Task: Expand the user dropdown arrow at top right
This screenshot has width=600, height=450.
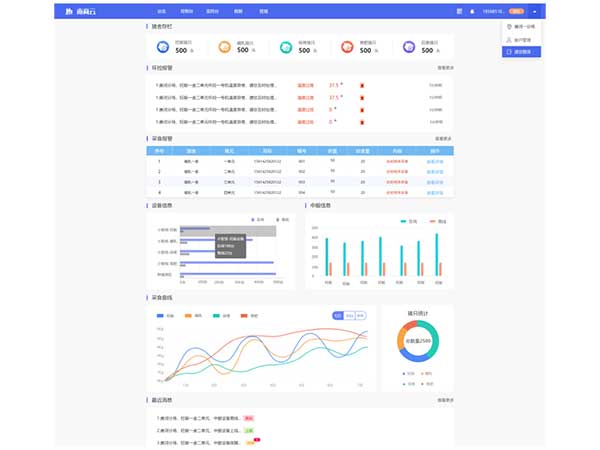Action: [x=535, y=11]
